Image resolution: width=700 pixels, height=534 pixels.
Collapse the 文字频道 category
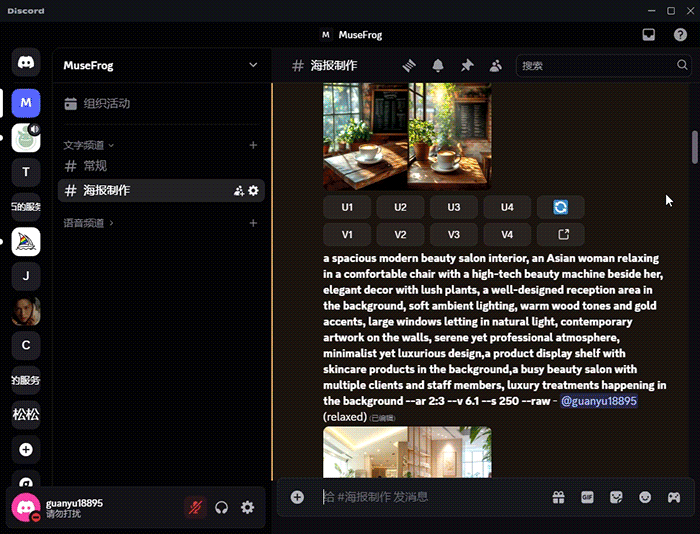pos(88,145)
